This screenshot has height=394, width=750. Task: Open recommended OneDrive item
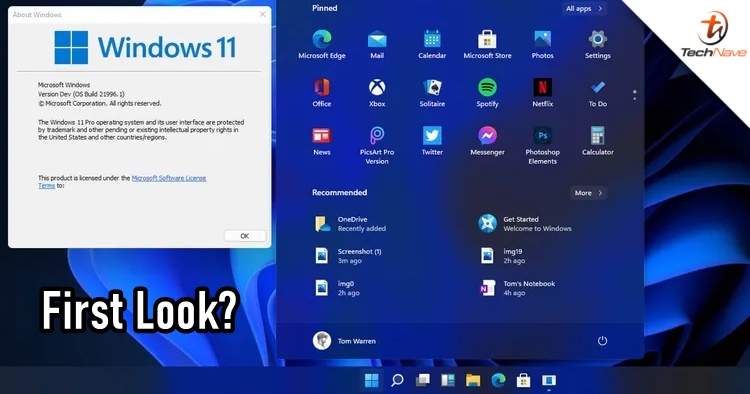(x=351, y=224)
